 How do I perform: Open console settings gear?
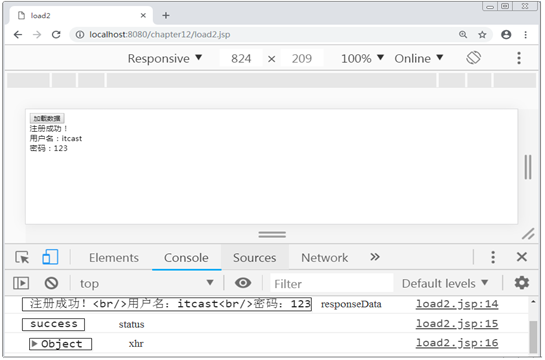point(522,283)
